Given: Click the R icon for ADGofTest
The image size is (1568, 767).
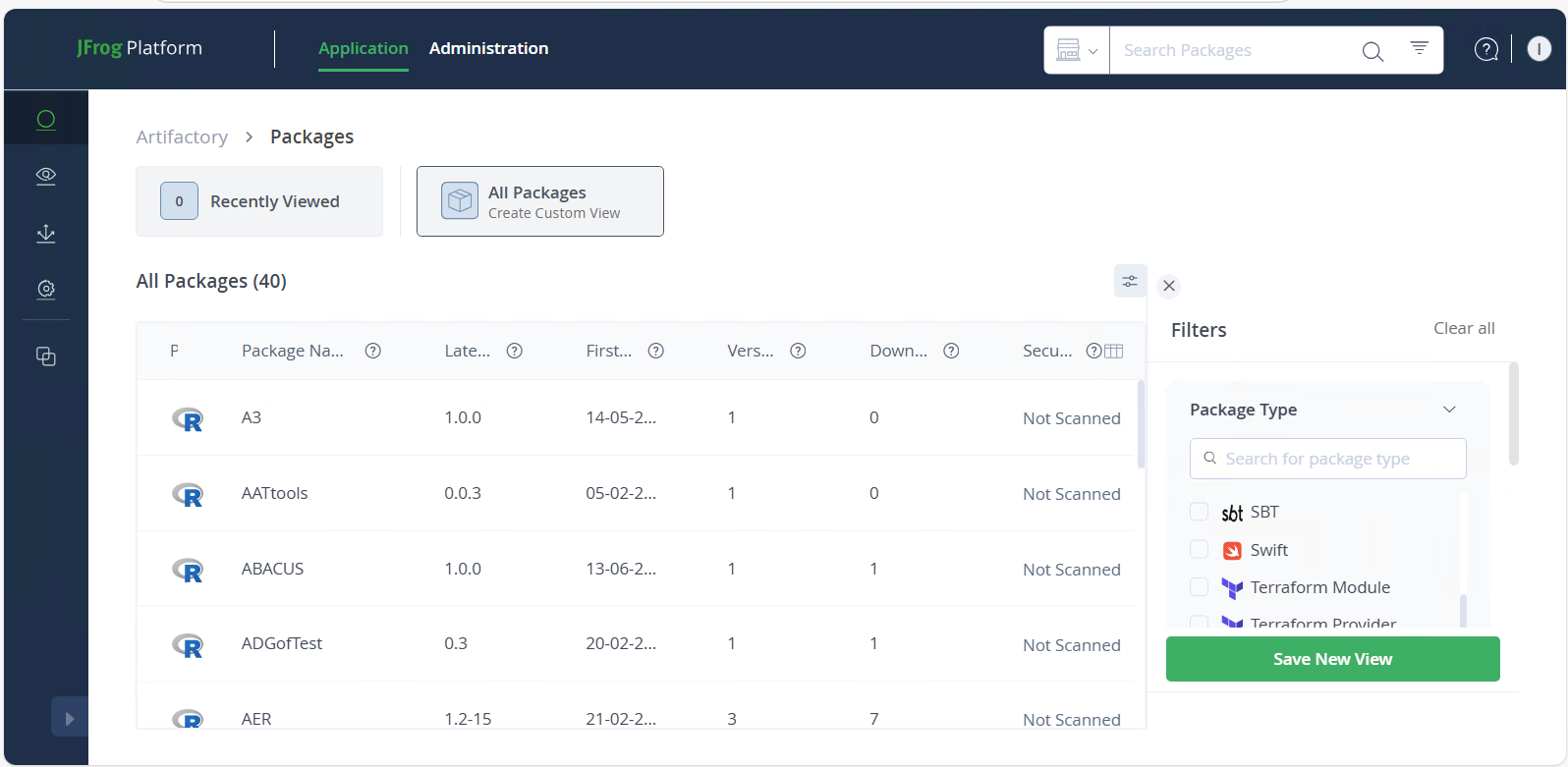Looking at the screenshot, I should coord(188,645).
